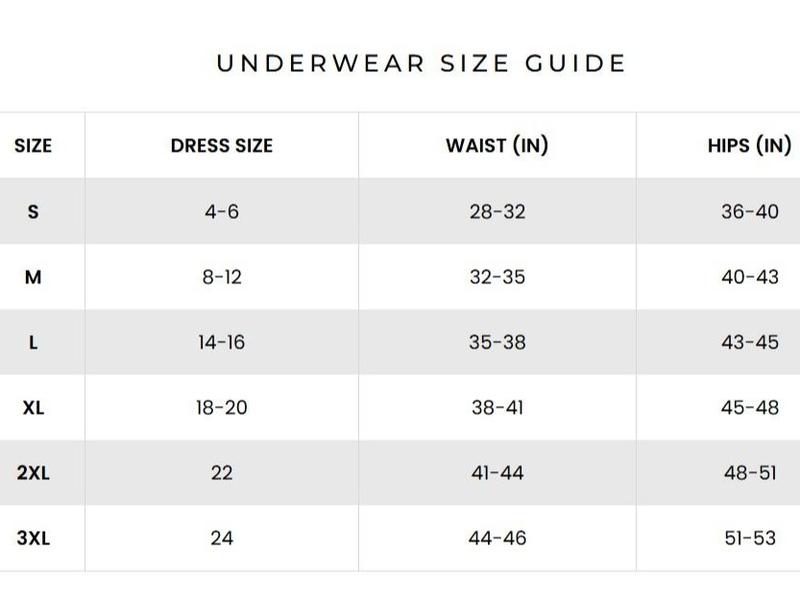This screenshot has width=800, height=600.
Task: Select the M size row label
Action: (33, 277)
